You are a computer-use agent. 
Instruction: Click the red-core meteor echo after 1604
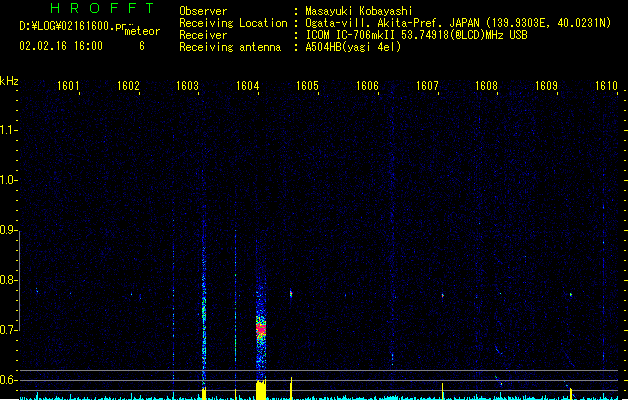(x=261, y=329)
